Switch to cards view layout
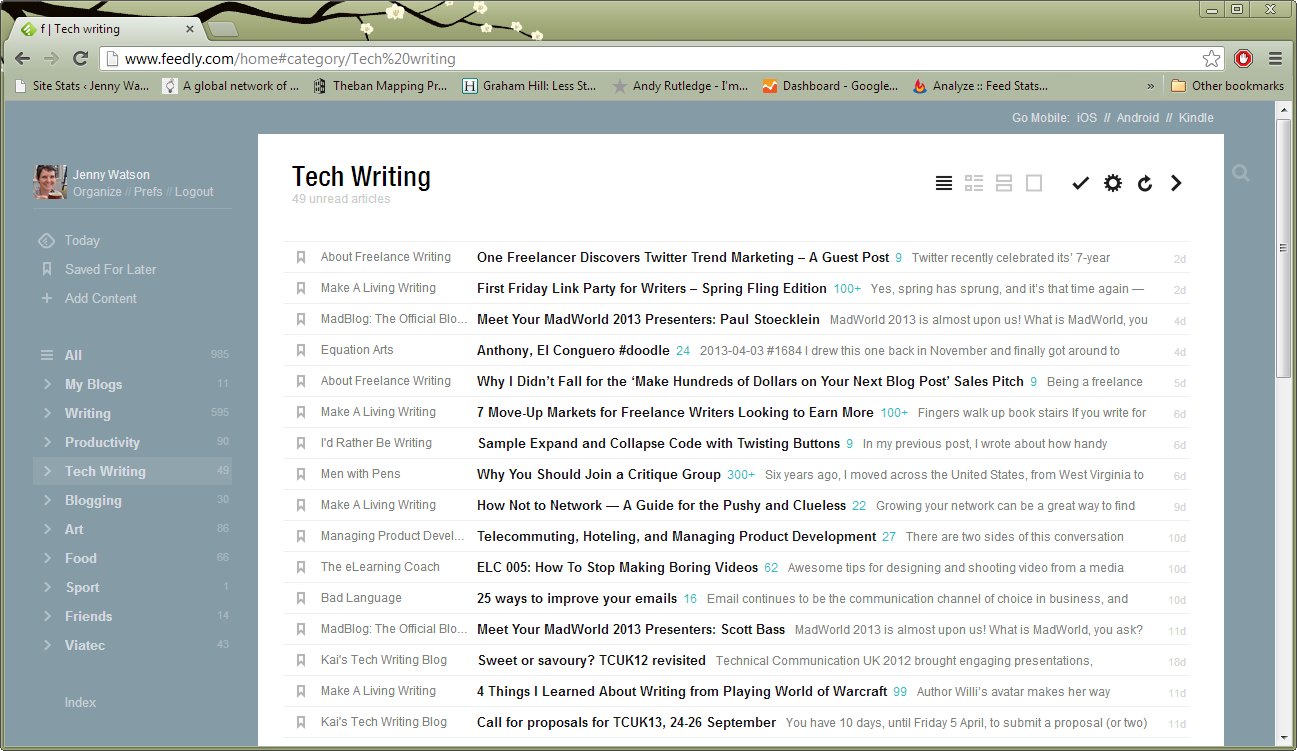 click(1004, 183)
